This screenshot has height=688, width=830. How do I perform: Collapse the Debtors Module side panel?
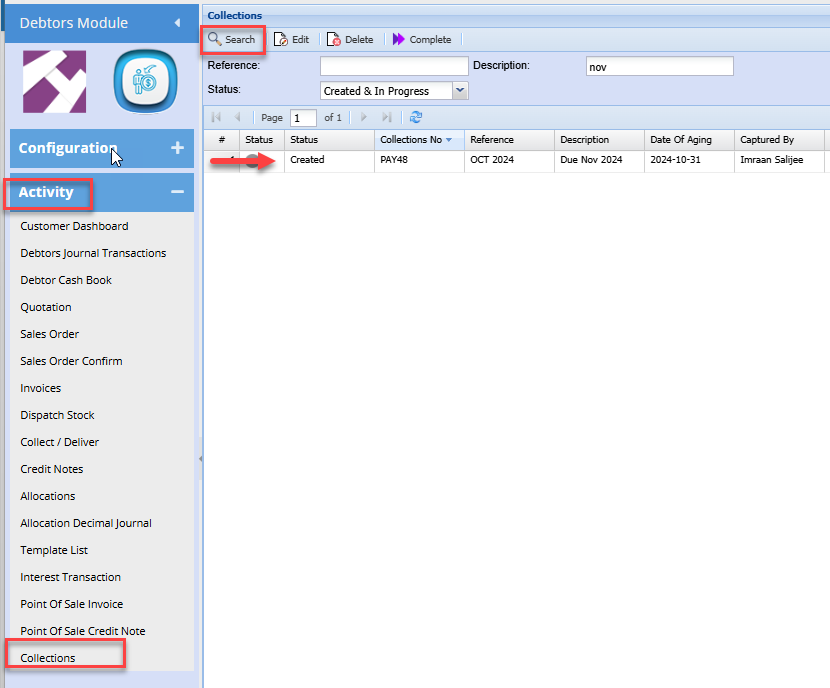point(177,22)
